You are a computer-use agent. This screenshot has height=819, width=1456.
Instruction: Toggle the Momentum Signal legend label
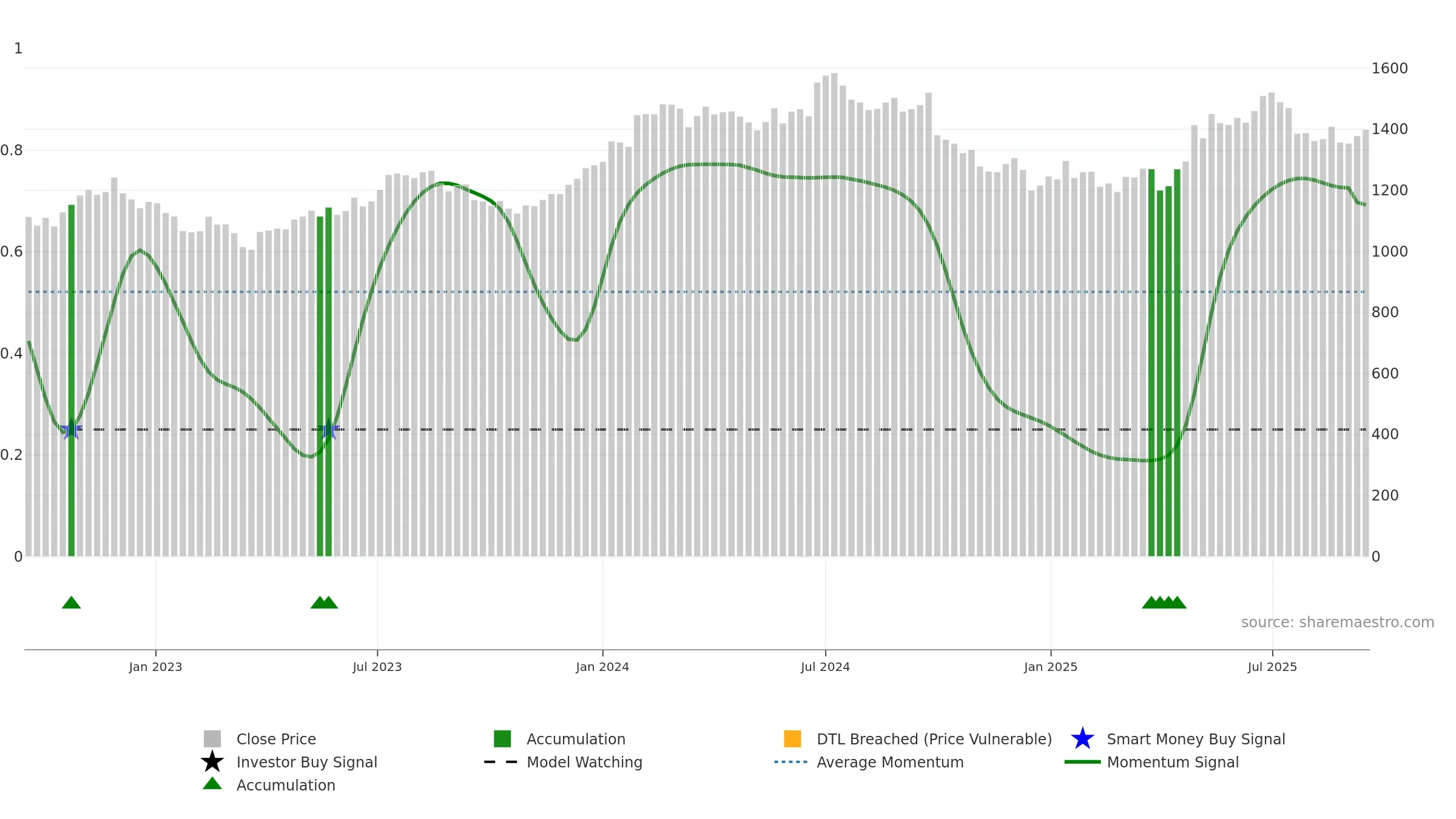1173,762
